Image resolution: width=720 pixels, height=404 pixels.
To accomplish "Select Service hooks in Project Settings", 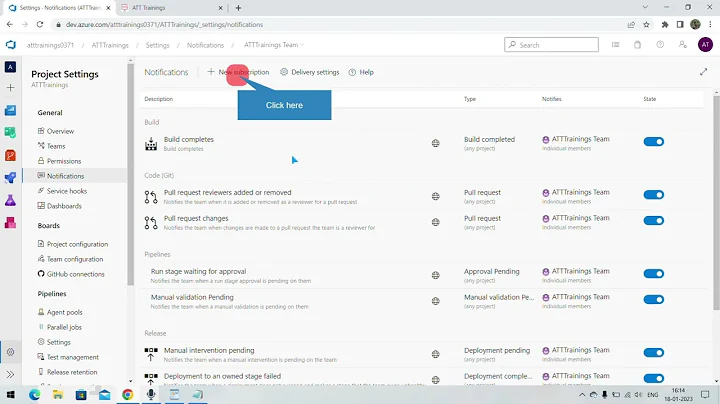I will click(x=67, y=191).
